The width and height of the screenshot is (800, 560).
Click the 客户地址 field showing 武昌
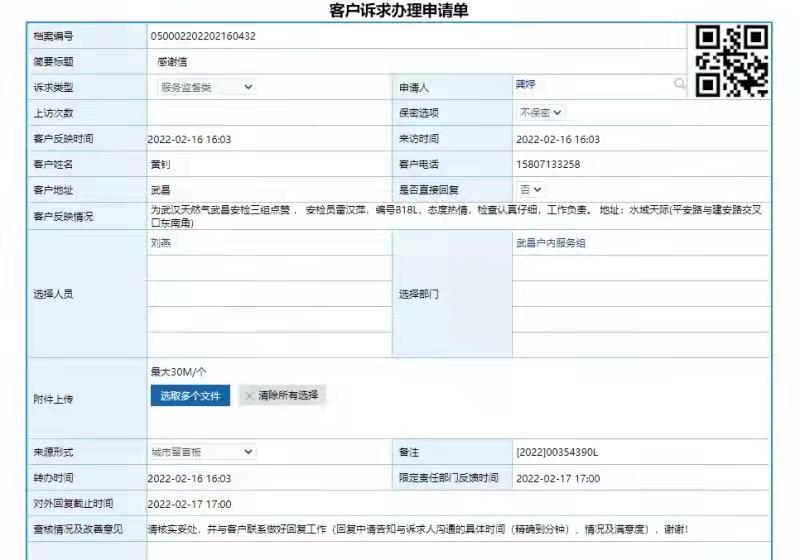[268, 189]
